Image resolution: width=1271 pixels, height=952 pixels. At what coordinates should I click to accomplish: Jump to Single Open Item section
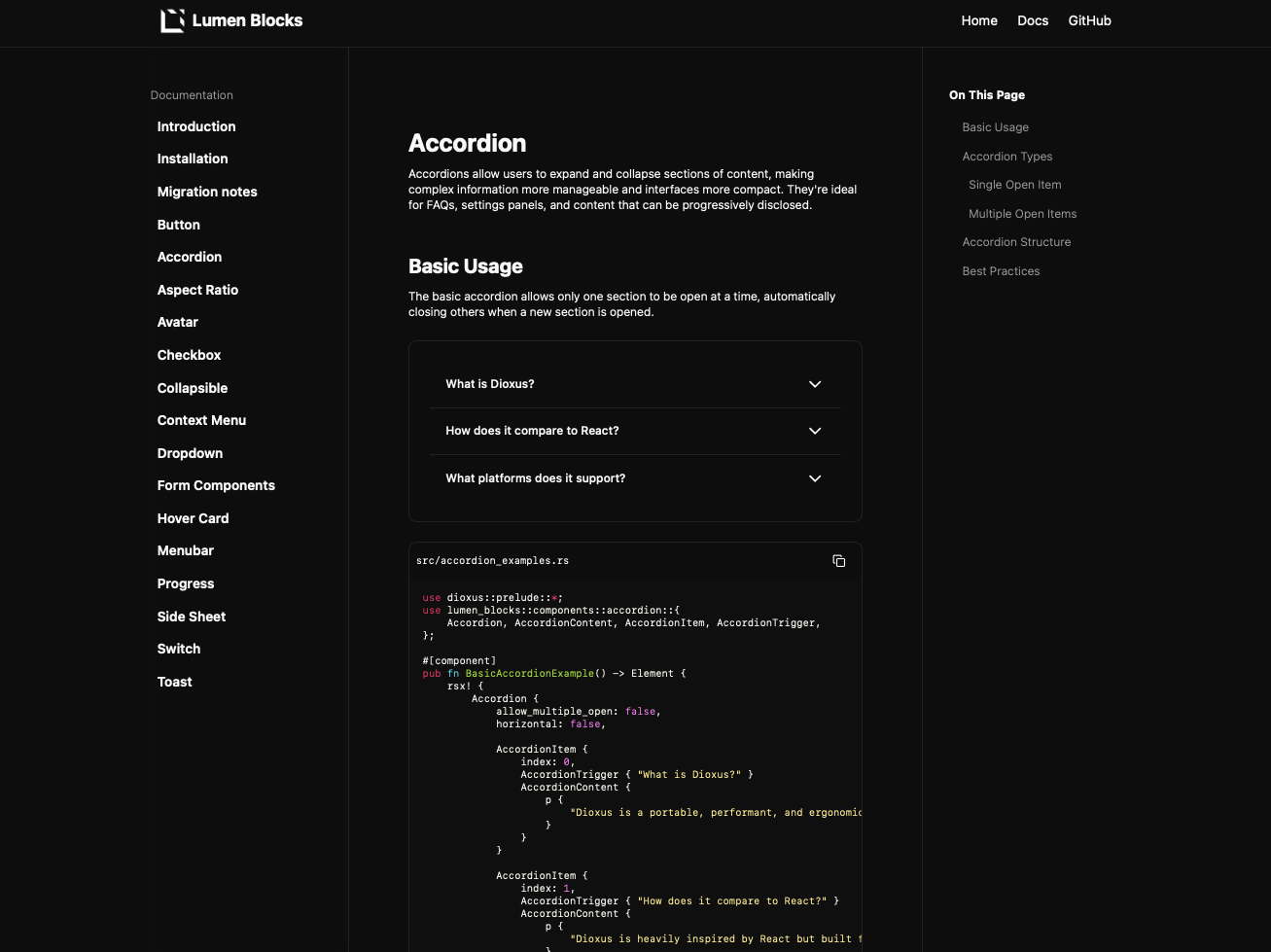click(1014, 185)
